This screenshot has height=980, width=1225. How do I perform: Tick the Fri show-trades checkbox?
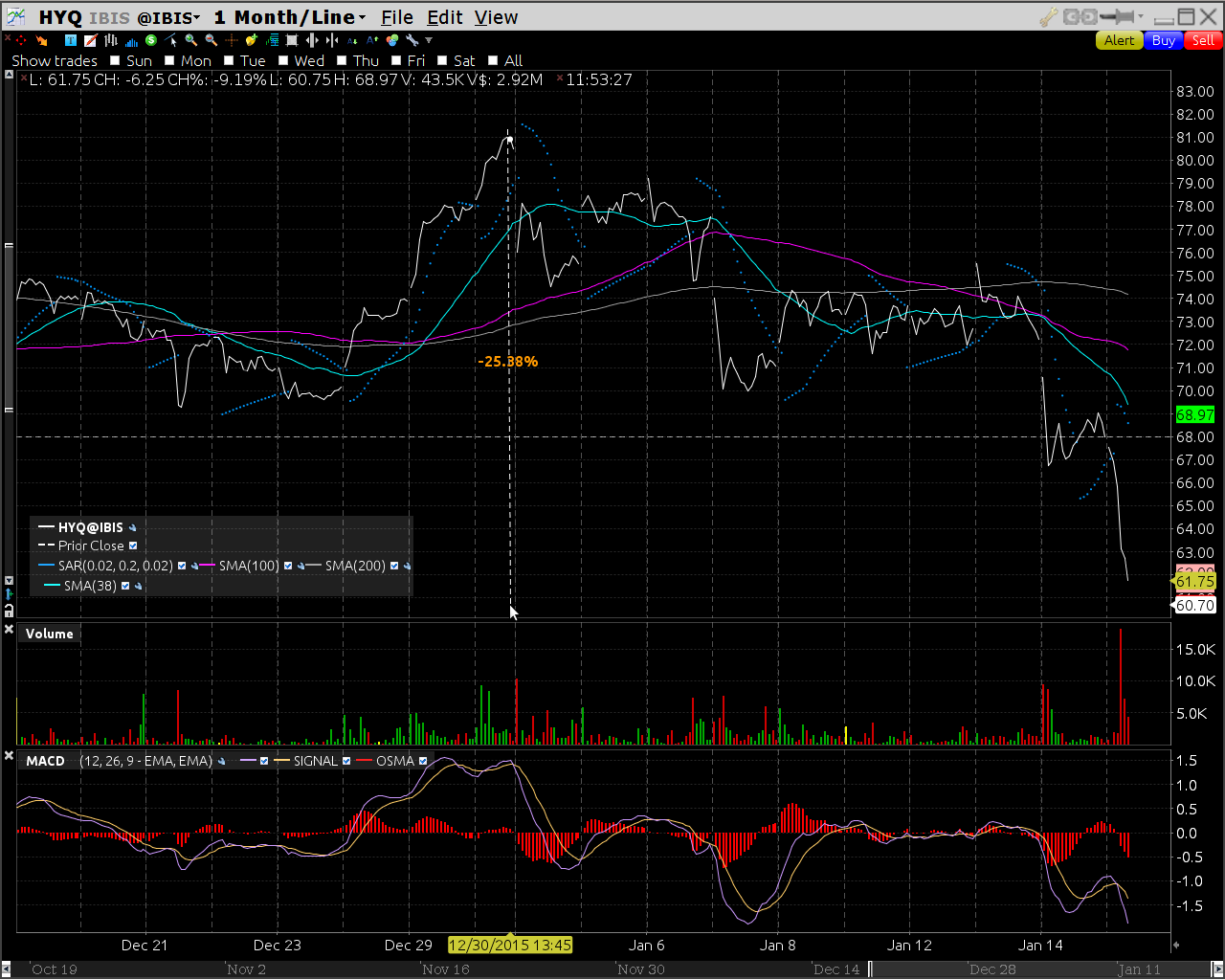(396, 60)
